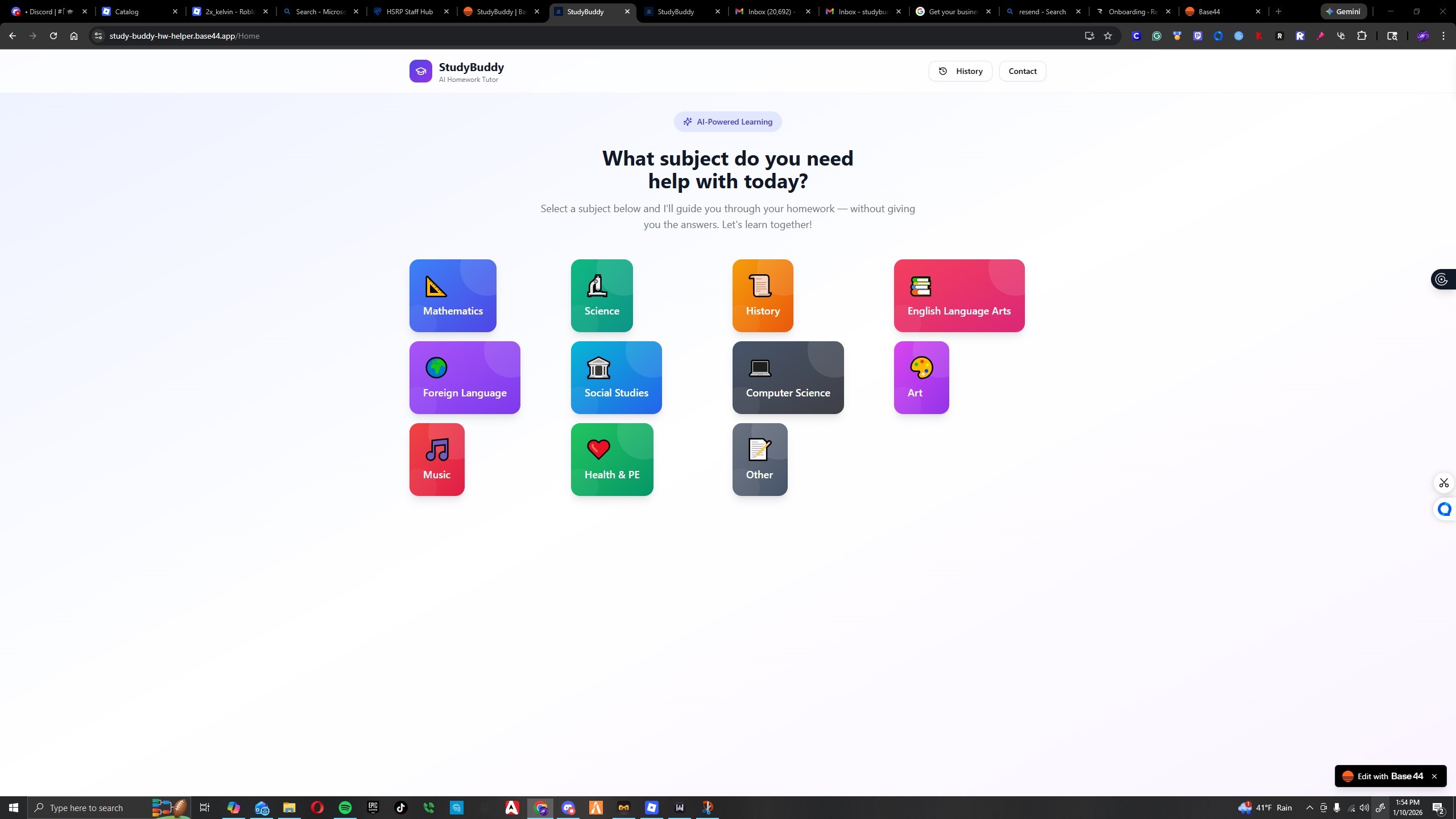Screen dimensions: 1456x819
Task: Open the Contact page button
Action: click(x=1023, y=71)
